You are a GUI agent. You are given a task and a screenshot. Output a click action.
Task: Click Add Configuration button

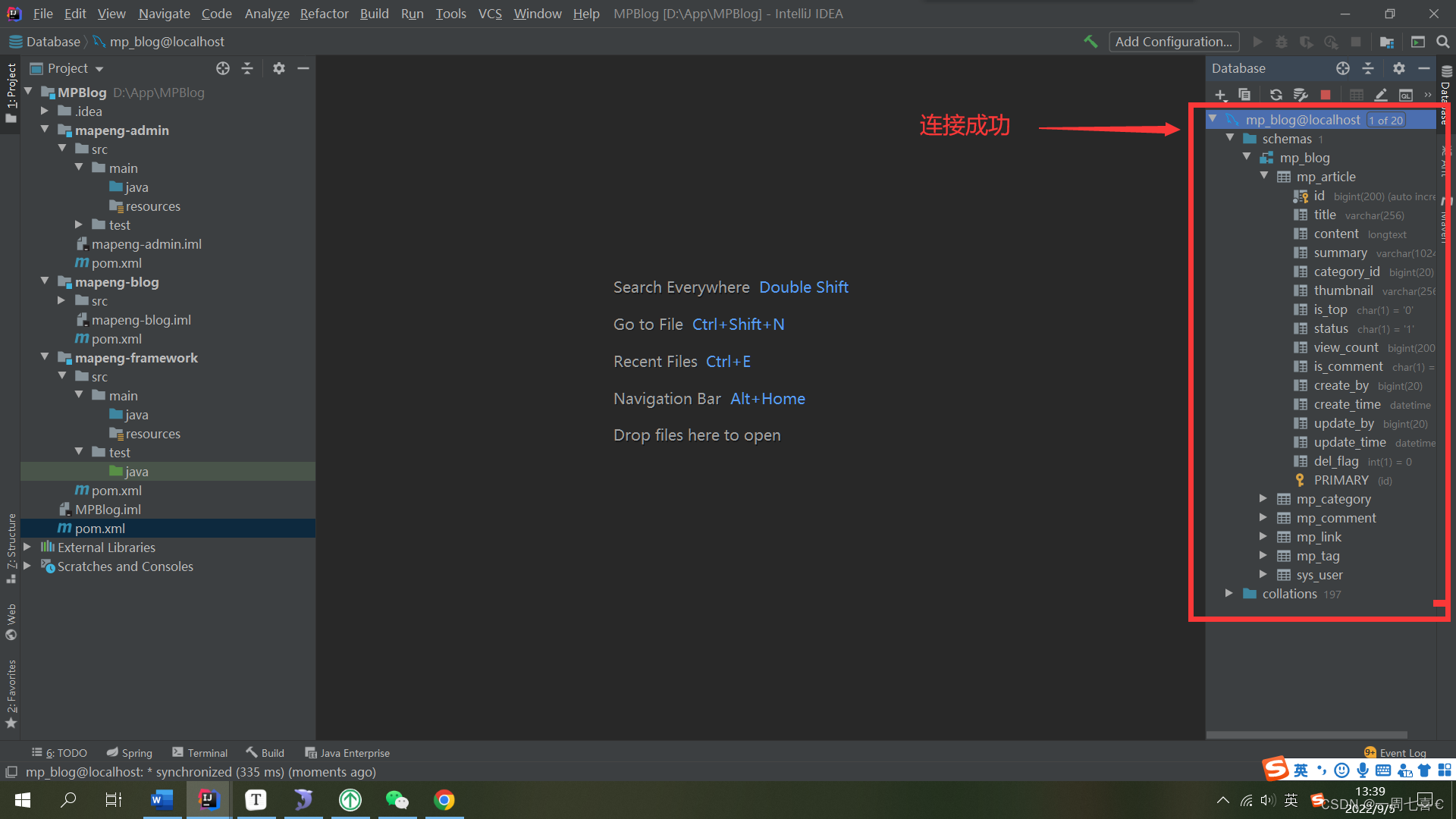(1174, 42)
